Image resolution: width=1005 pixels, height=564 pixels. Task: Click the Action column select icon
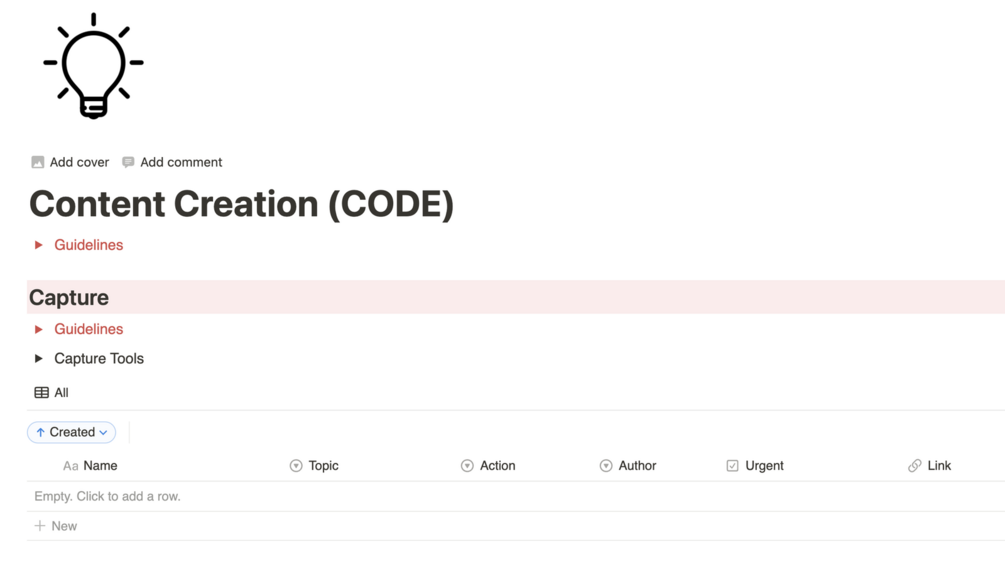[x=467, y=466]
